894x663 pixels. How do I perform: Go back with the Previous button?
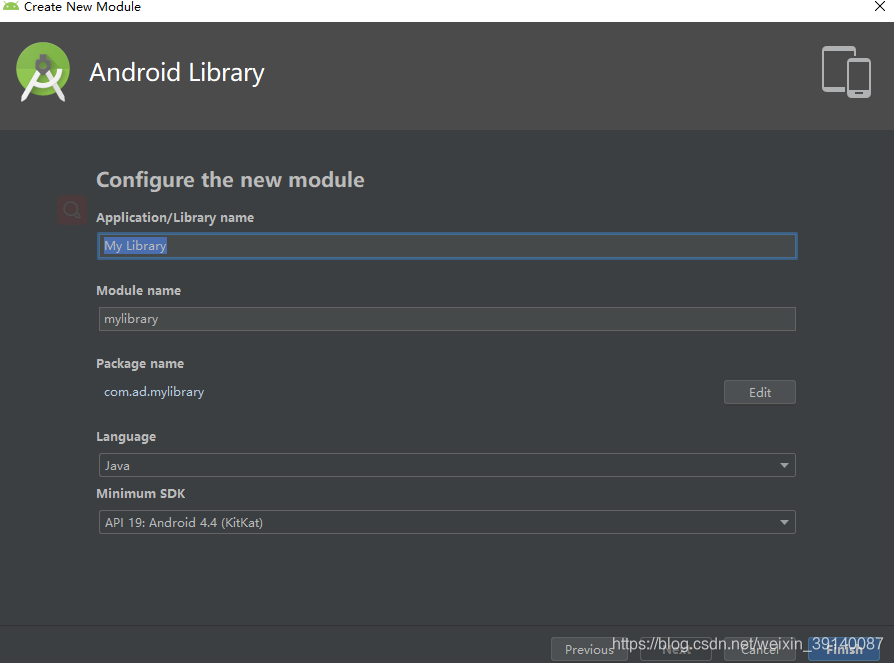tap(589, 649)
